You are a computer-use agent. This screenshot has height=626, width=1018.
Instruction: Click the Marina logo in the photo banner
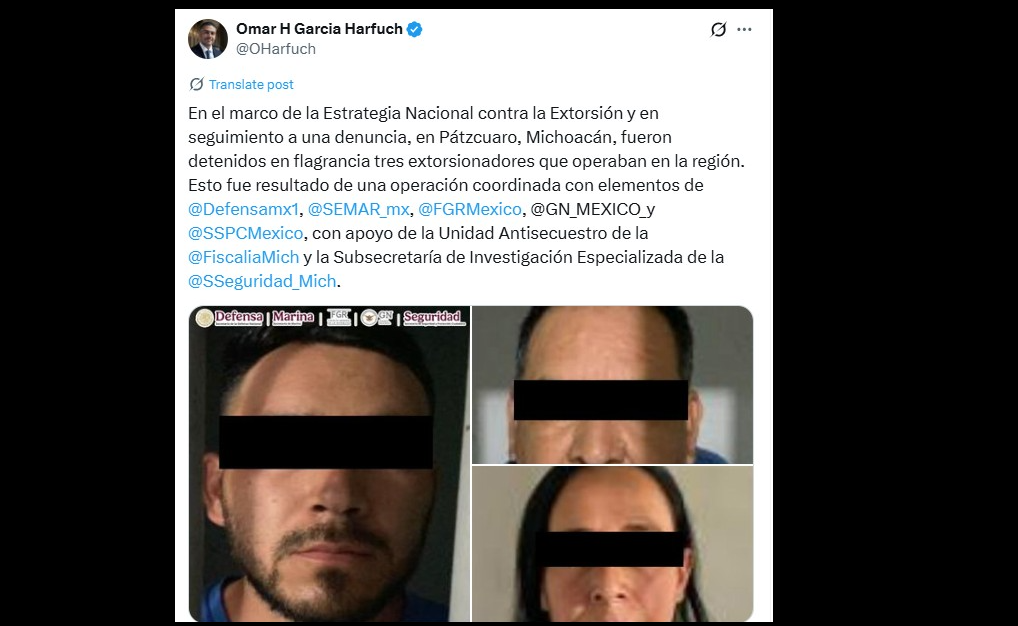(293, 318)
